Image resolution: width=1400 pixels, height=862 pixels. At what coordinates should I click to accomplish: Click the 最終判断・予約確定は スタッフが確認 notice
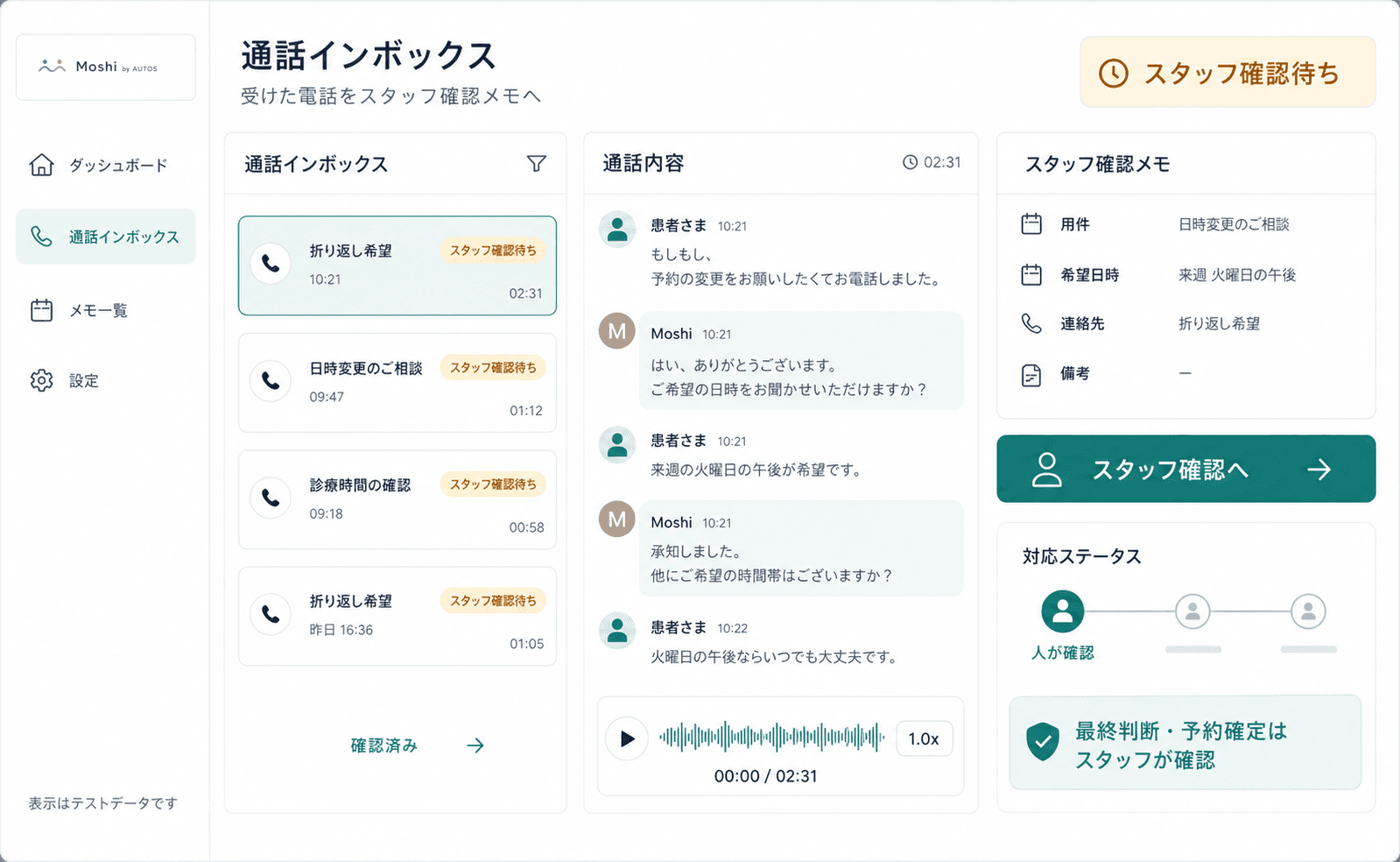coord(1185,743)
